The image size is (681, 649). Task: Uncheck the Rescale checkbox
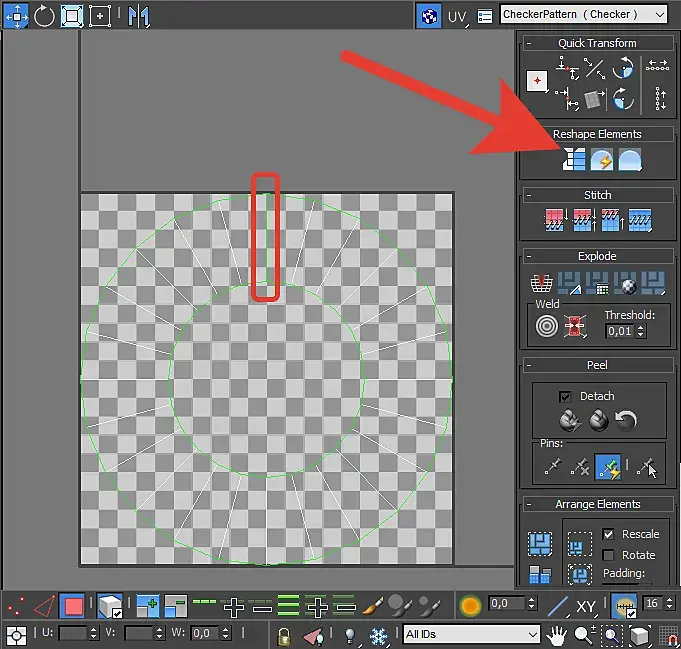608,534
